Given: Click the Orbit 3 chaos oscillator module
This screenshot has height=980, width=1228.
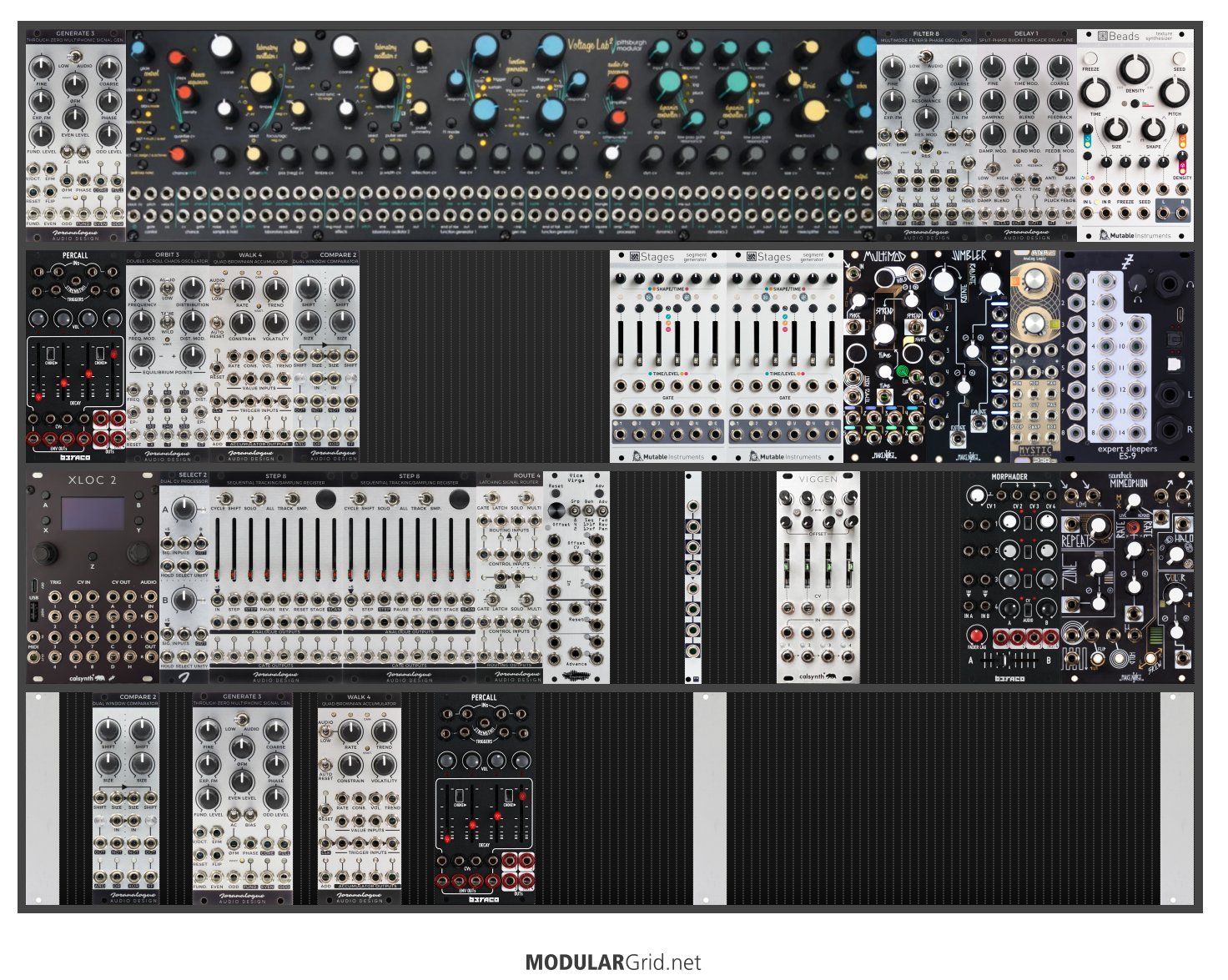Looking at the screenshot, I should click(168, 356).
